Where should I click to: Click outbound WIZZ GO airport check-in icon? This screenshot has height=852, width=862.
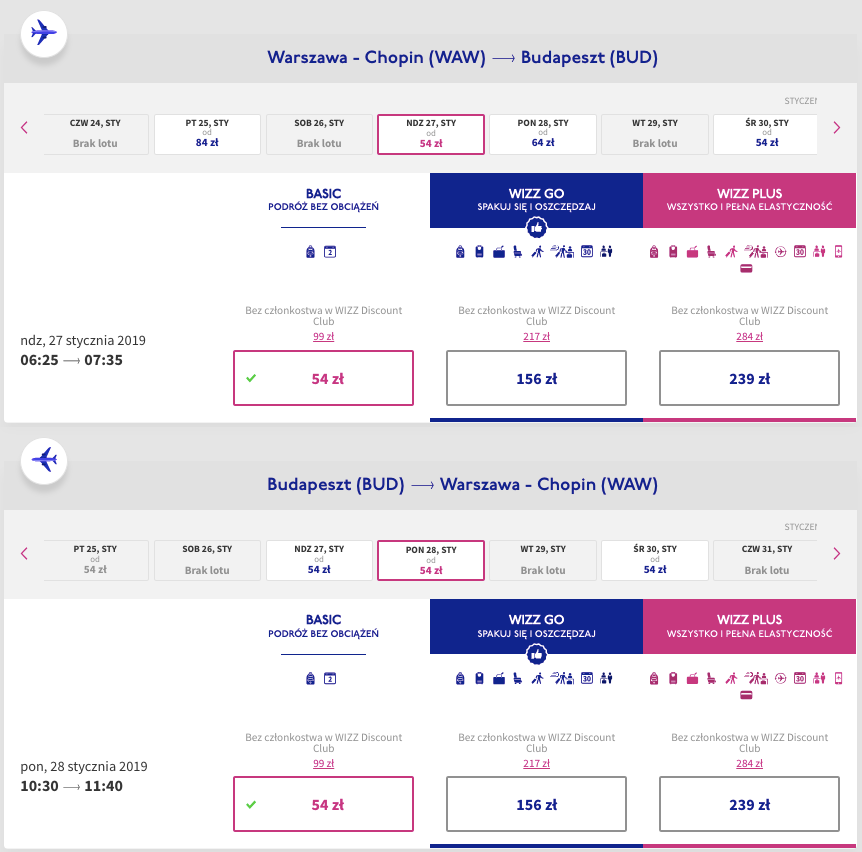(x=562, y=251)
